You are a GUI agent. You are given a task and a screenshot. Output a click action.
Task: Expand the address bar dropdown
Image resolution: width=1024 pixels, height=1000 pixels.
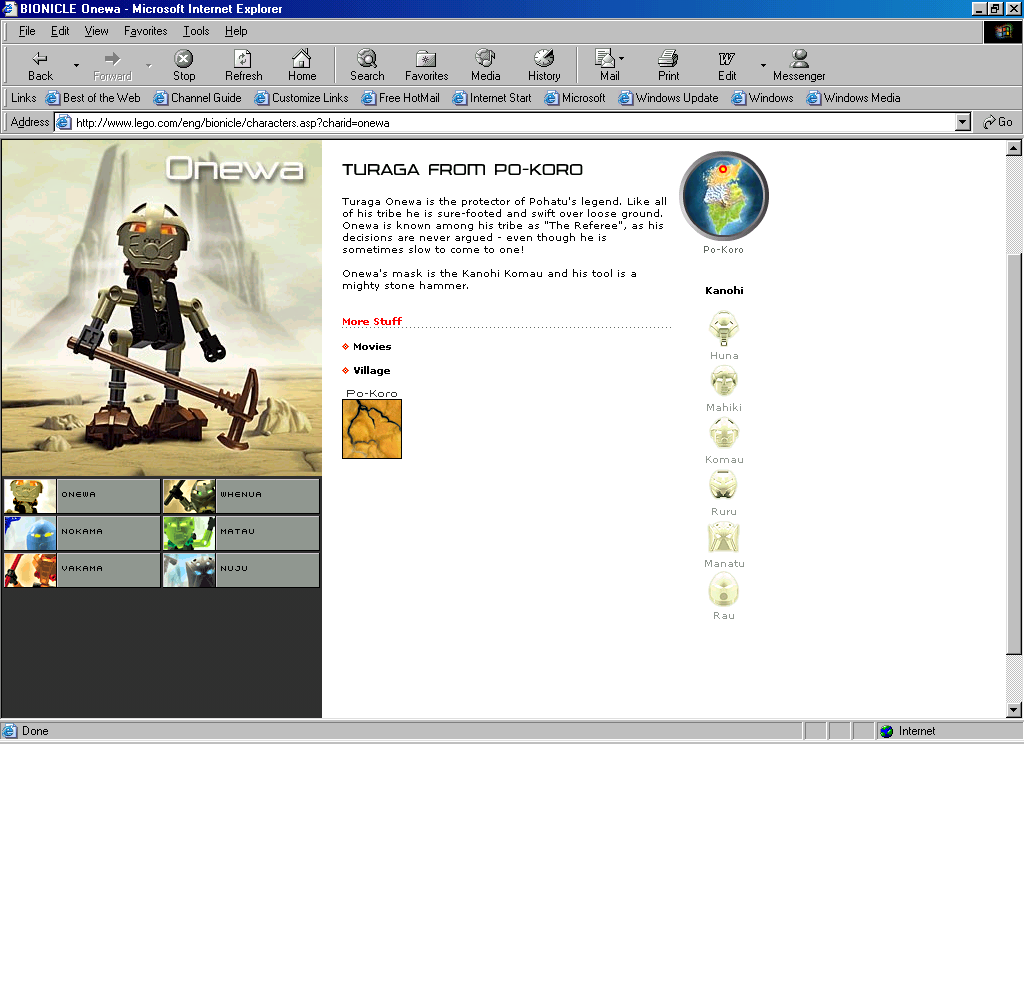tap(963, 122)
